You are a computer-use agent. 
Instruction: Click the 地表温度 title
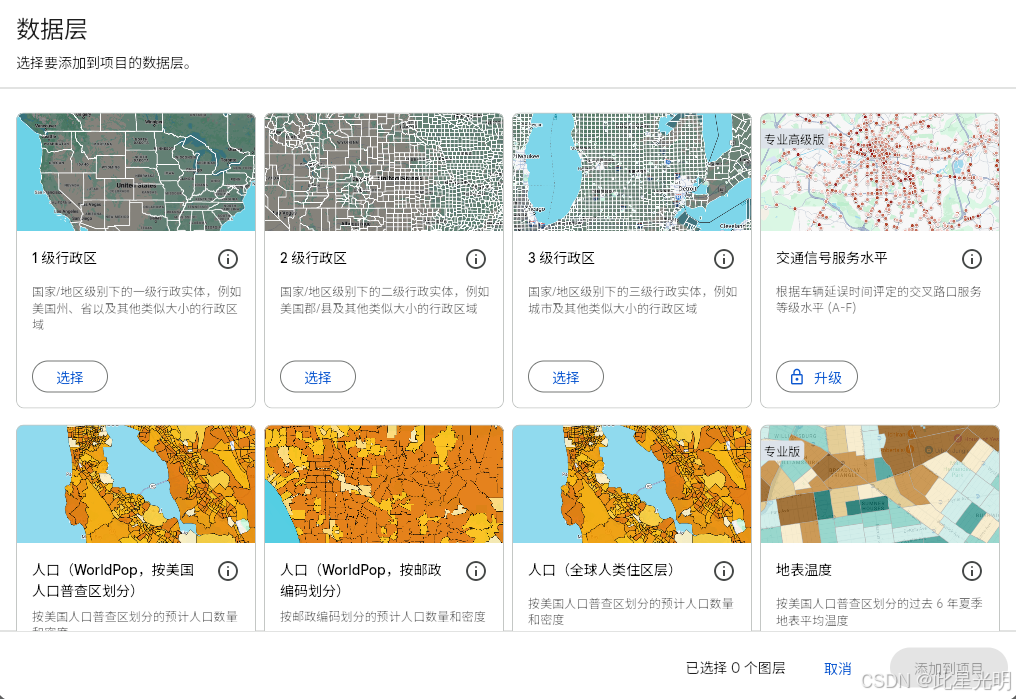(x=803, y=570)
